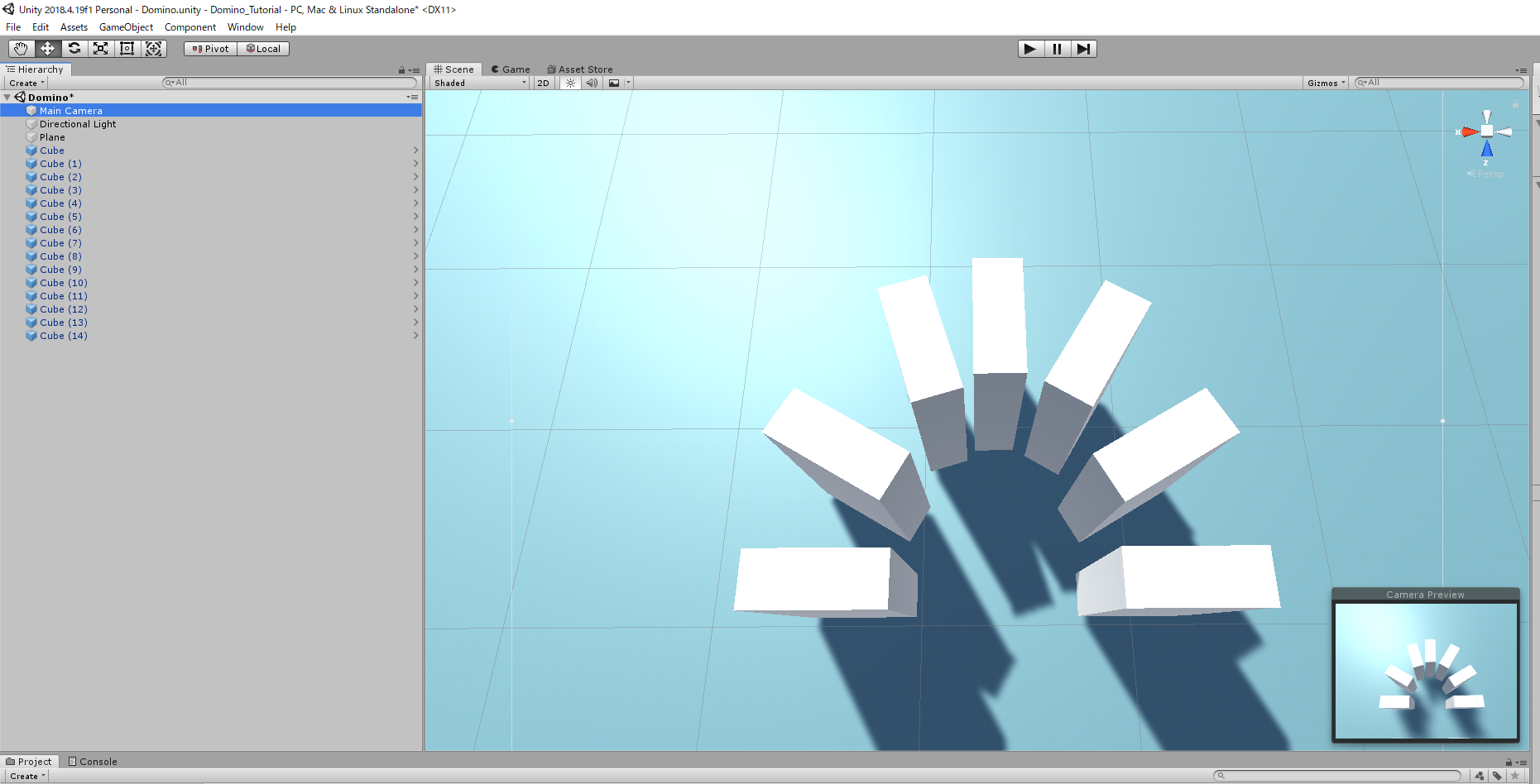Image resolution: width=1540 pixels, height=784 pixels.
Task: Toggle Persp projection label
Action: pos(1486,174)
